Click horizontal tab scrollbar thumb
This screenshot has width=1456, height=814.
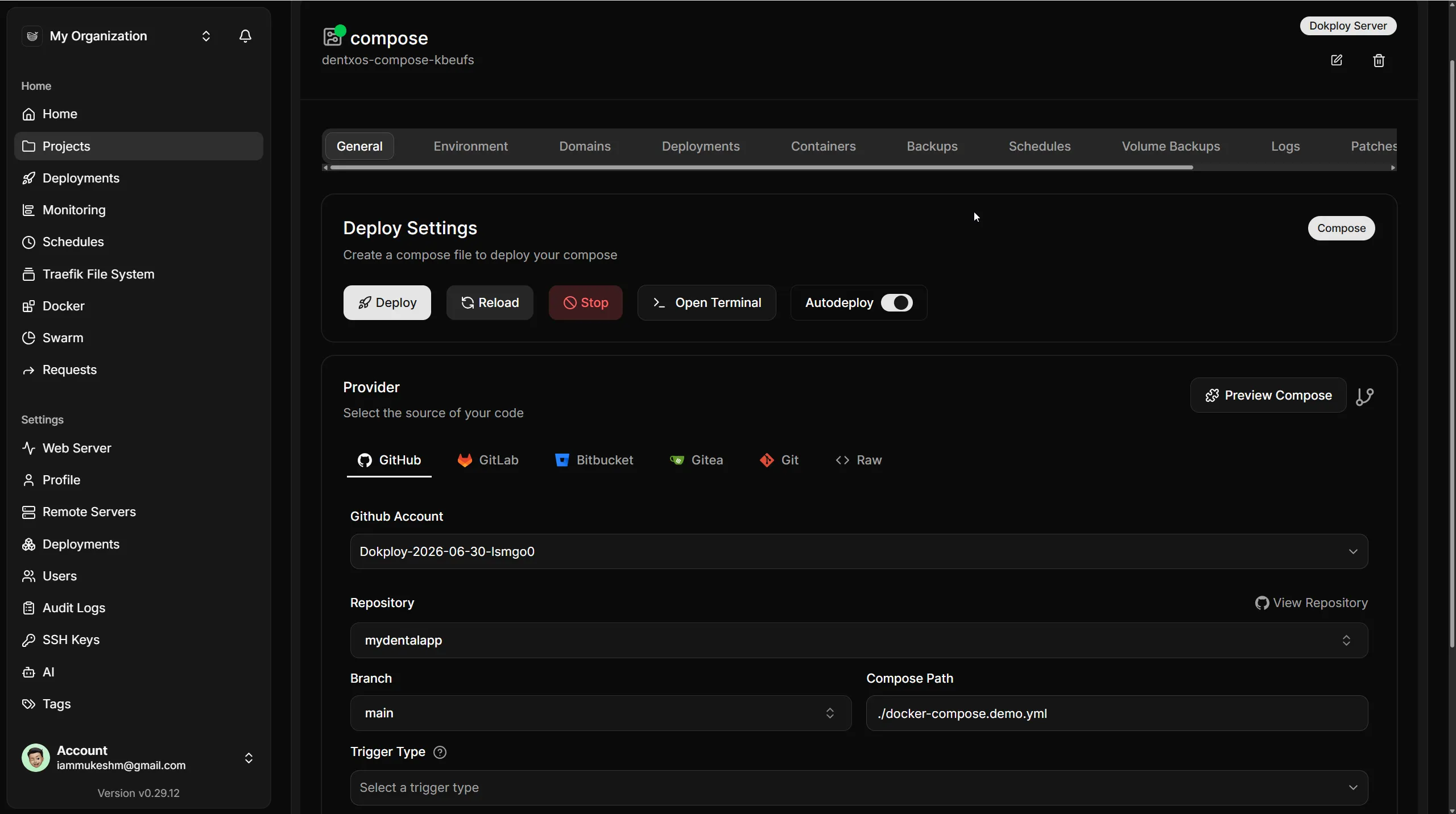762,168
